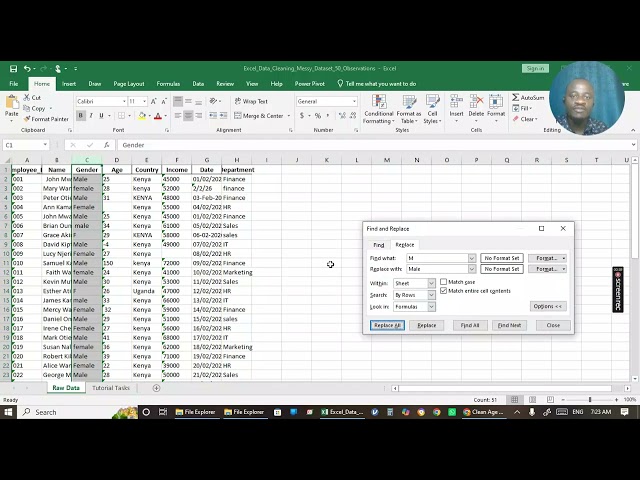This screenshot has width=640, height=480.
Task: Switch to the Data ribbon tab
Action: coord(198,84)
